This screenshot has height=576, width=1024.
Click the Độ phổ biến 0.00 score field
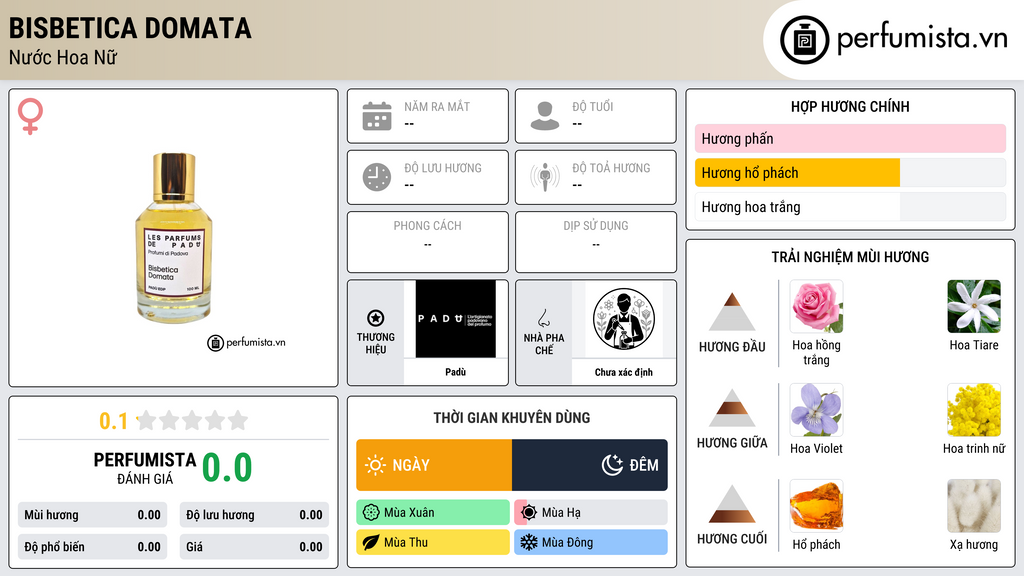93,547
